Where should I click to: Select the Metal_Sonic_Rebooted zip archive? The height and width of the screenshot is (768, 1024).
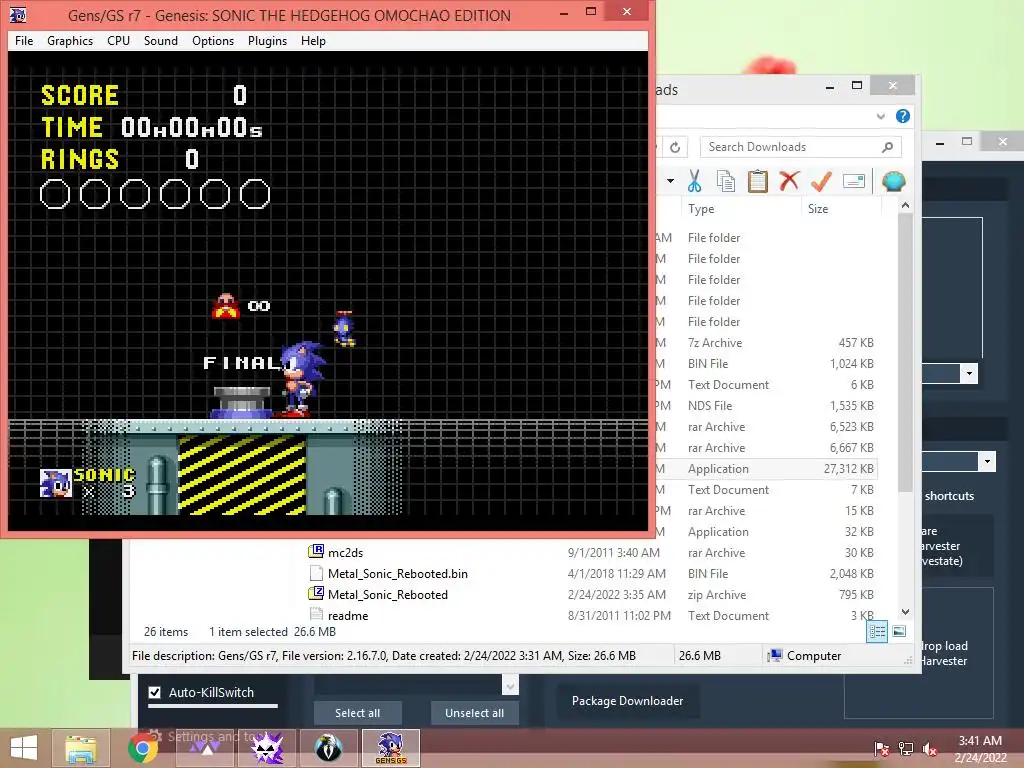388,595
